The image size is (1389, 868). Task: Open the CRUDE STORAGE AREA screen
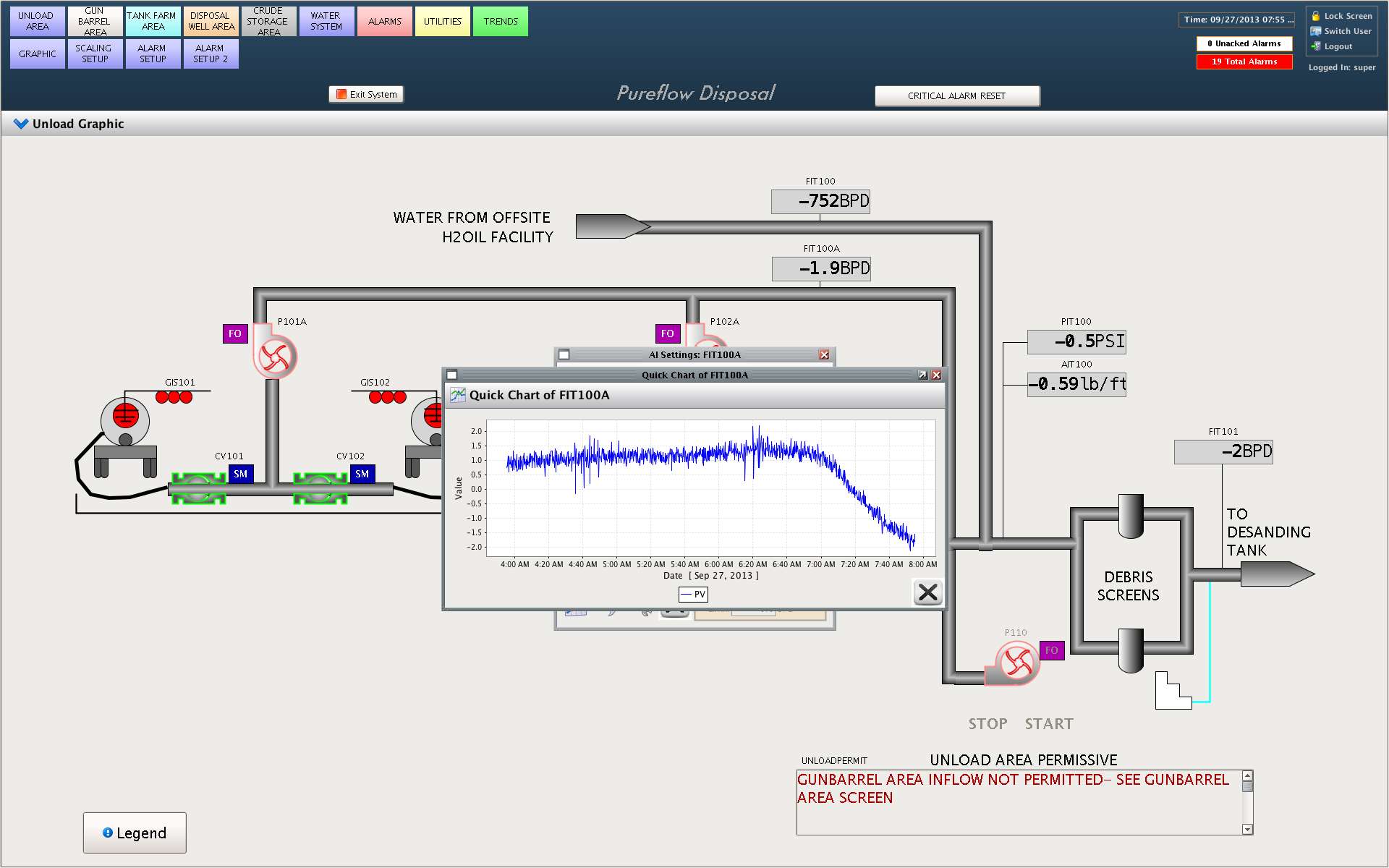[x=269, y=21]
